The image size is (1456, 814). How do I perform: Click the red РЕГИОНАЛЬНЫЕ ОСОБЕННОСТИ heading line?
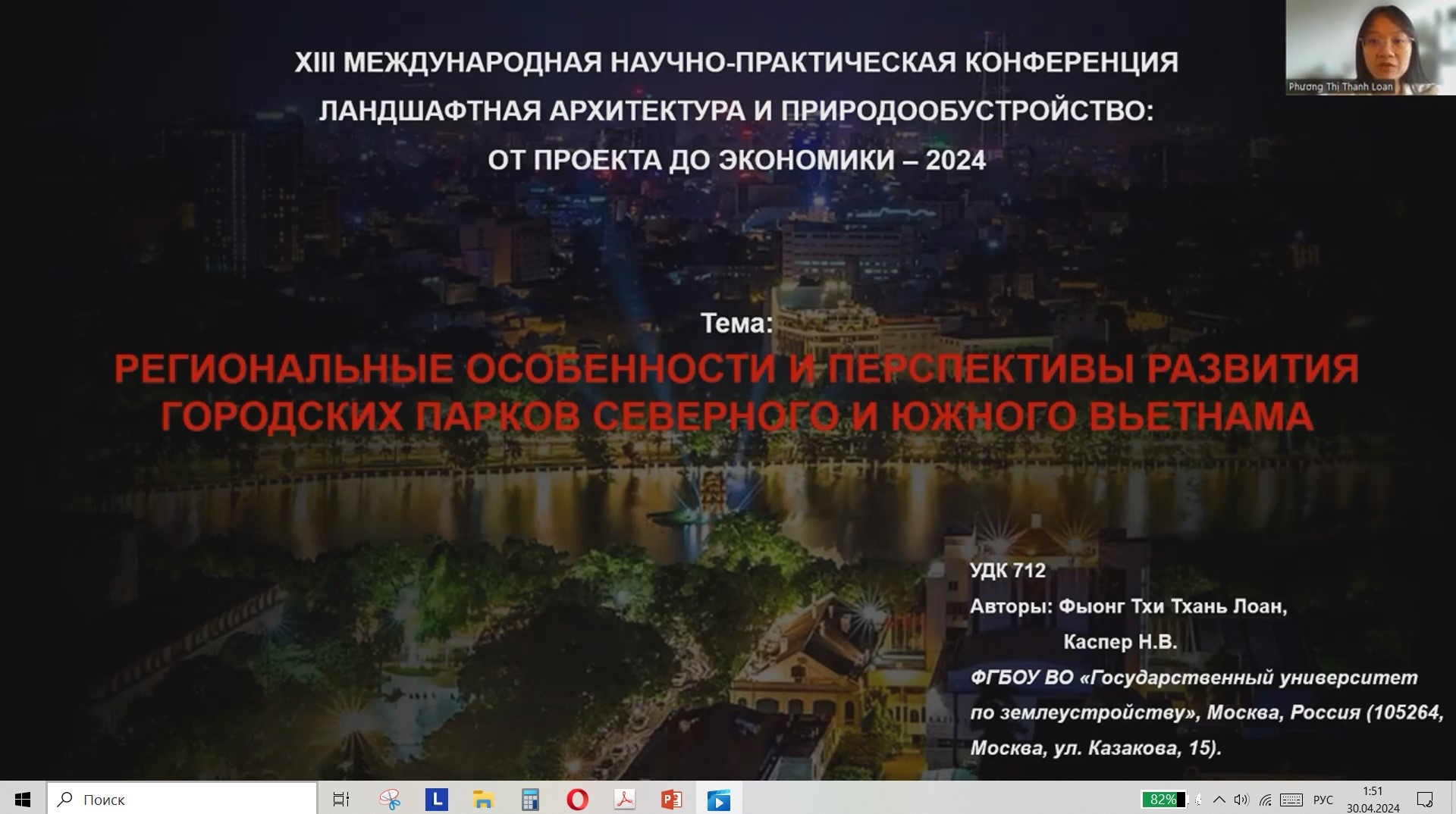[736, 369]
